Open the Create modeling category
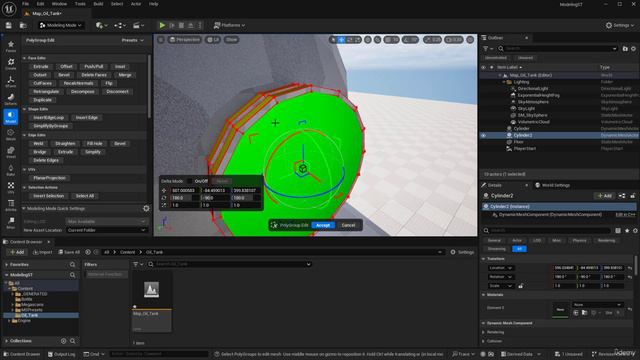 pos(11,64)
